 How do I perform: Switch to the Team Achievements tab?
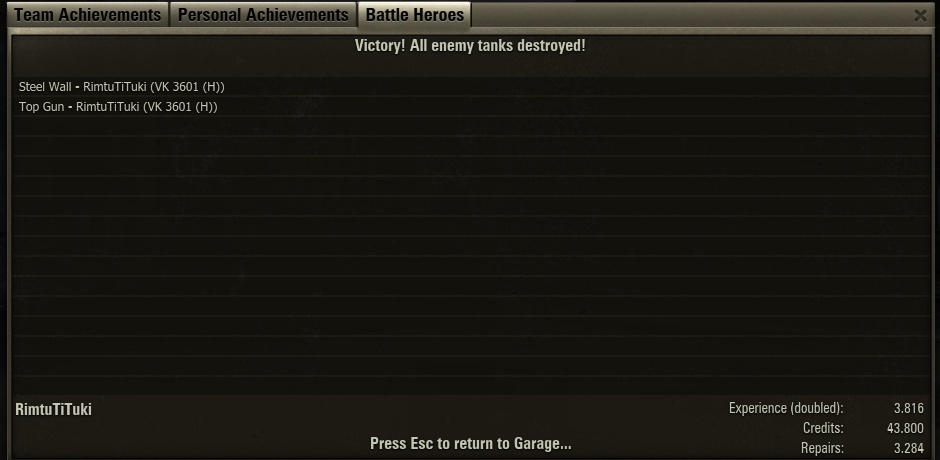88,14
